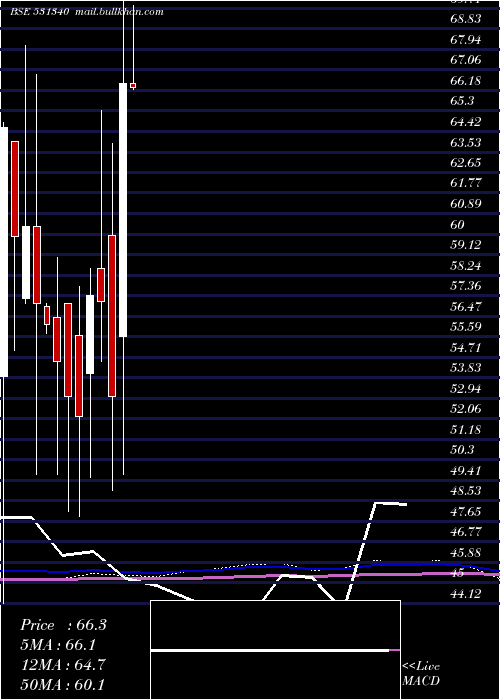500x700 pixels.
Task: Select the 58.24 price axis label
Action: coord(466,266)
